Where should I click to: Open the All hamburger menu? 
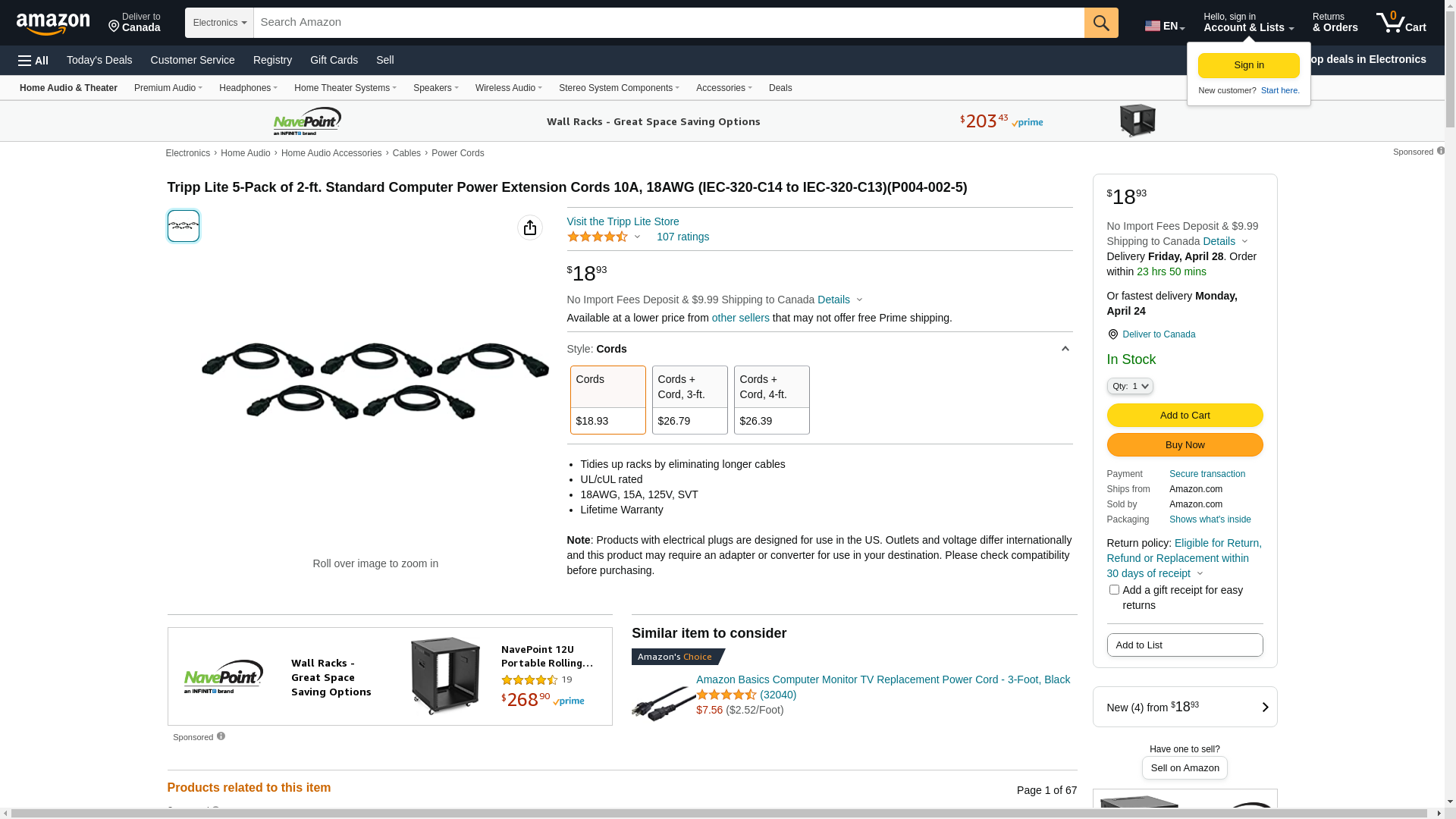click(x=33, y=61)
